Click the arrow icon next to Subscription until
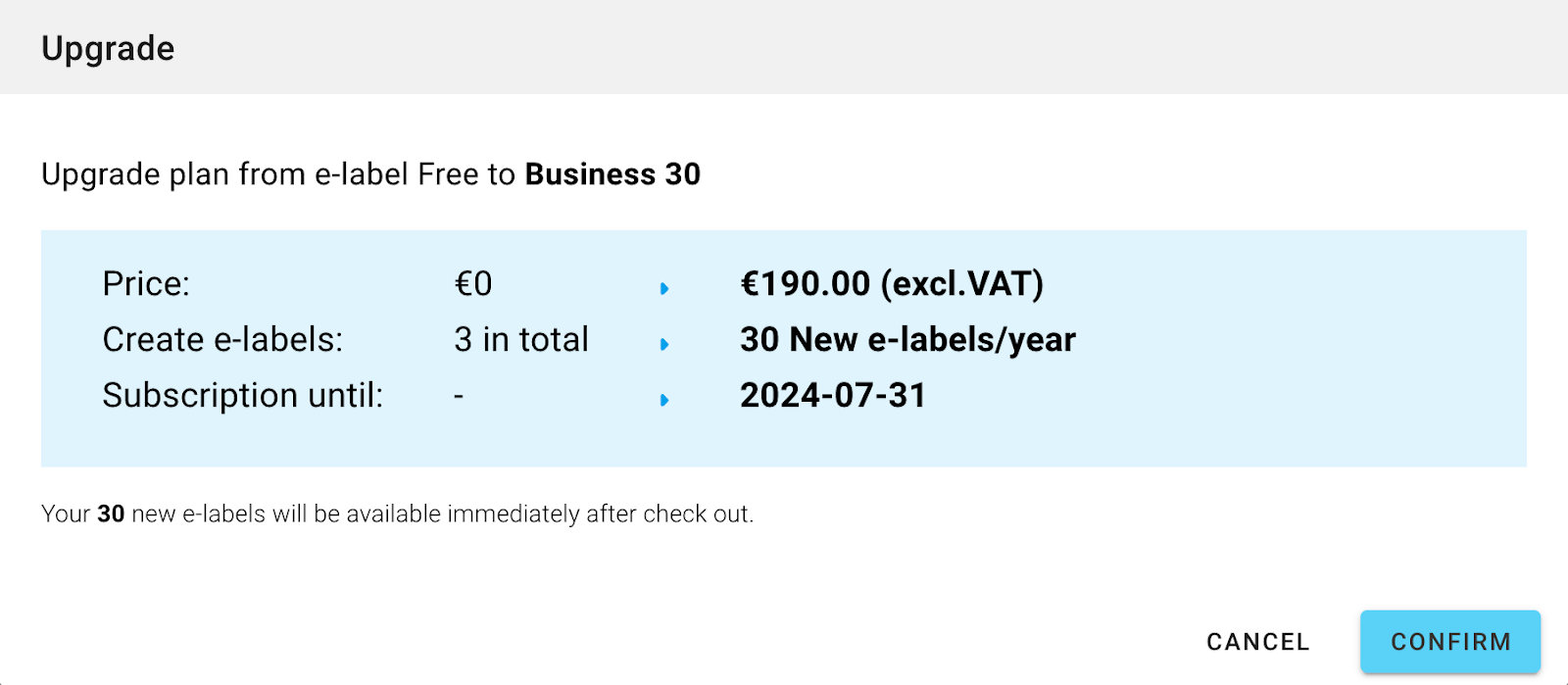 pyautogui.click(x=666, y=399)
